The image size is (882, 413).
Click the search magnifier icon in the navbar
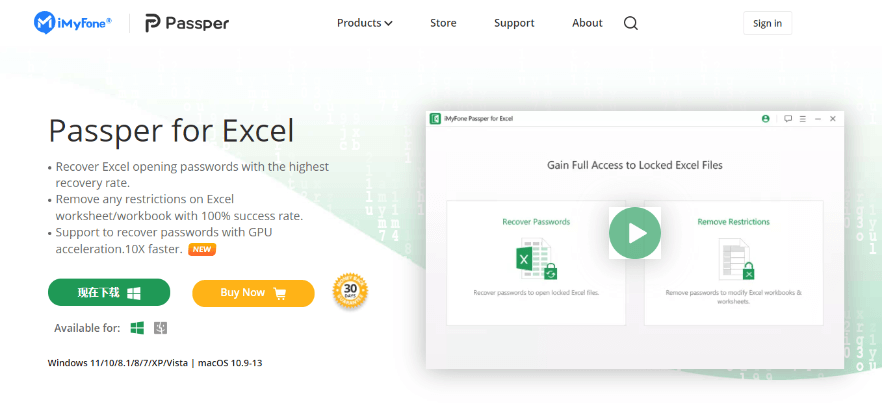point(630,23)
